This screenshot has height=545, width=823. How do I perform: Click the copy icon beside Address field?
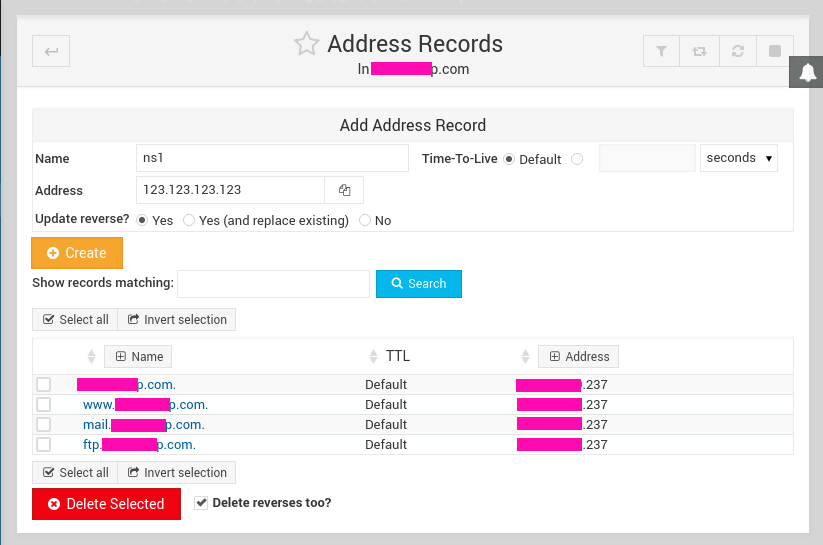click(x=344, y=190)
